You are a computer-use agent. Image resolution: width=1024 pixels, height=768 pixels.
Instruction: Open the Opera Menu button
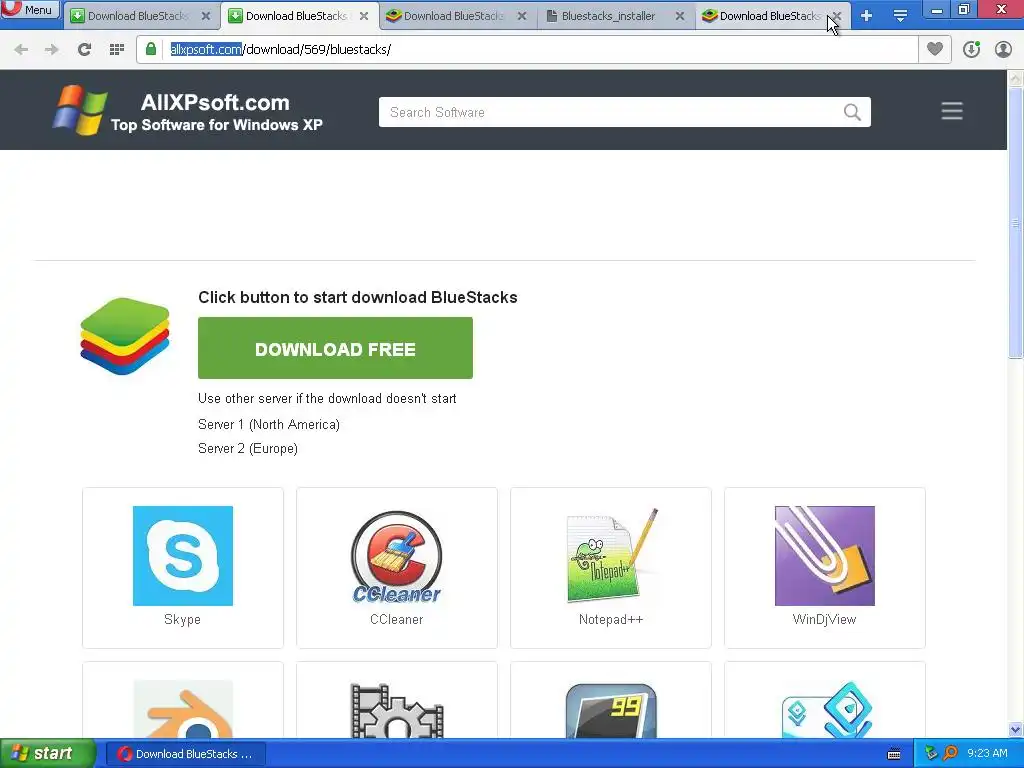pyautogui.click(x=29, y=9)
